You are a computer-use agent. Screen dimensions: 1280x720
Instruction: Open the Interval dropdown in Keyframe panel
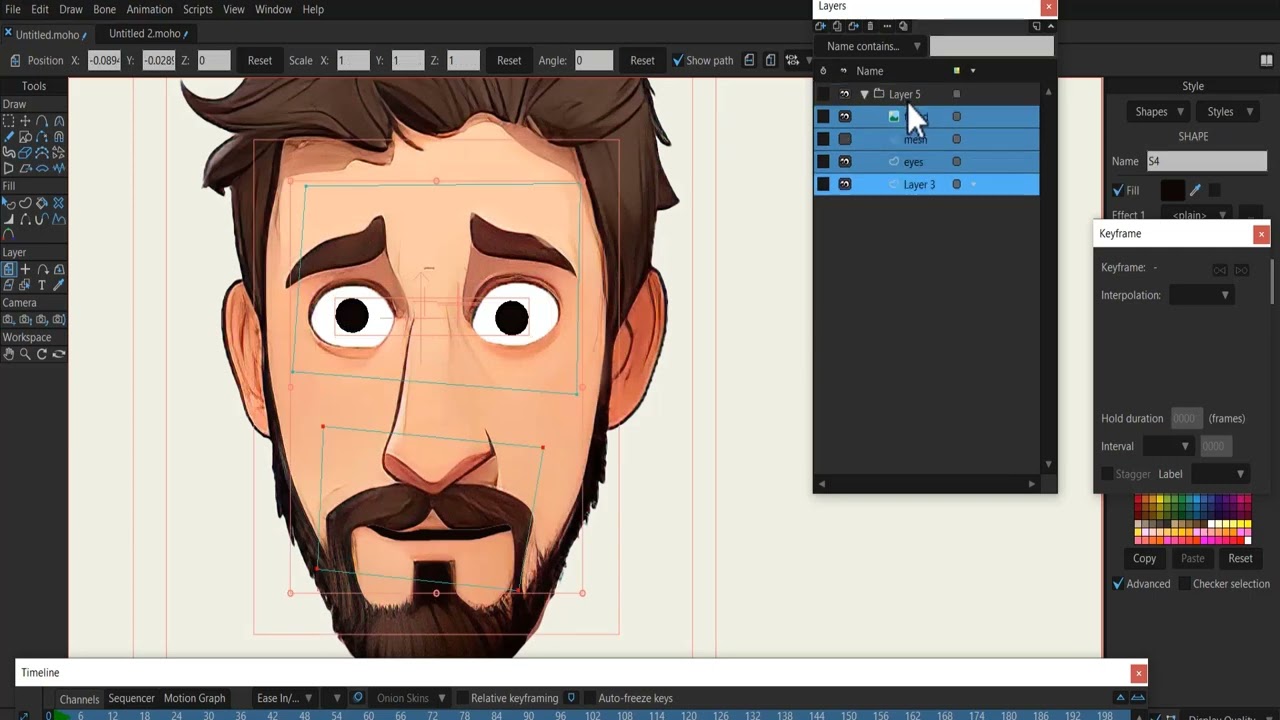point(1168,446)
